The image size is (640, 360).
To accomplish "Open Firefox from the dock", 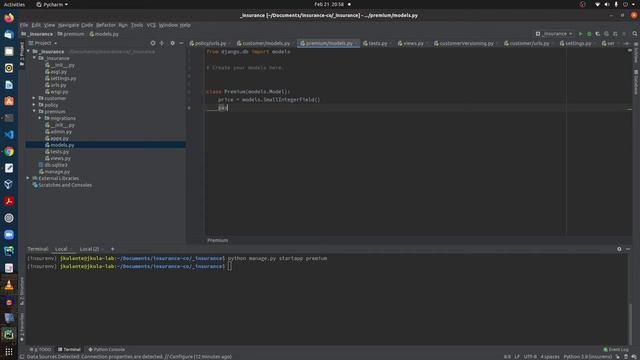I will point(9,18).
